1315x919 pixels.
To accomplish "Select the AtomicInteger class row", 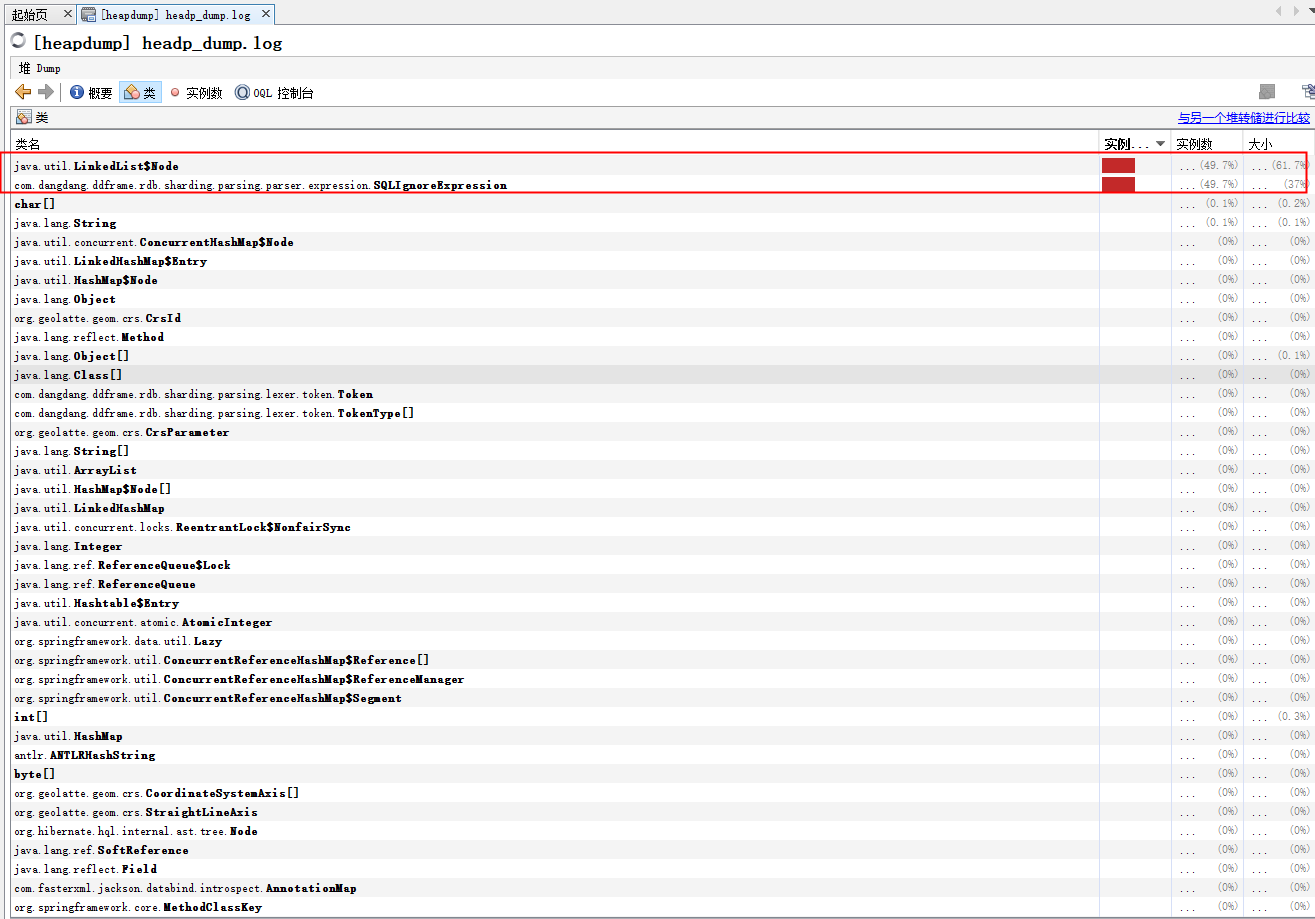I will coord(660,622).
